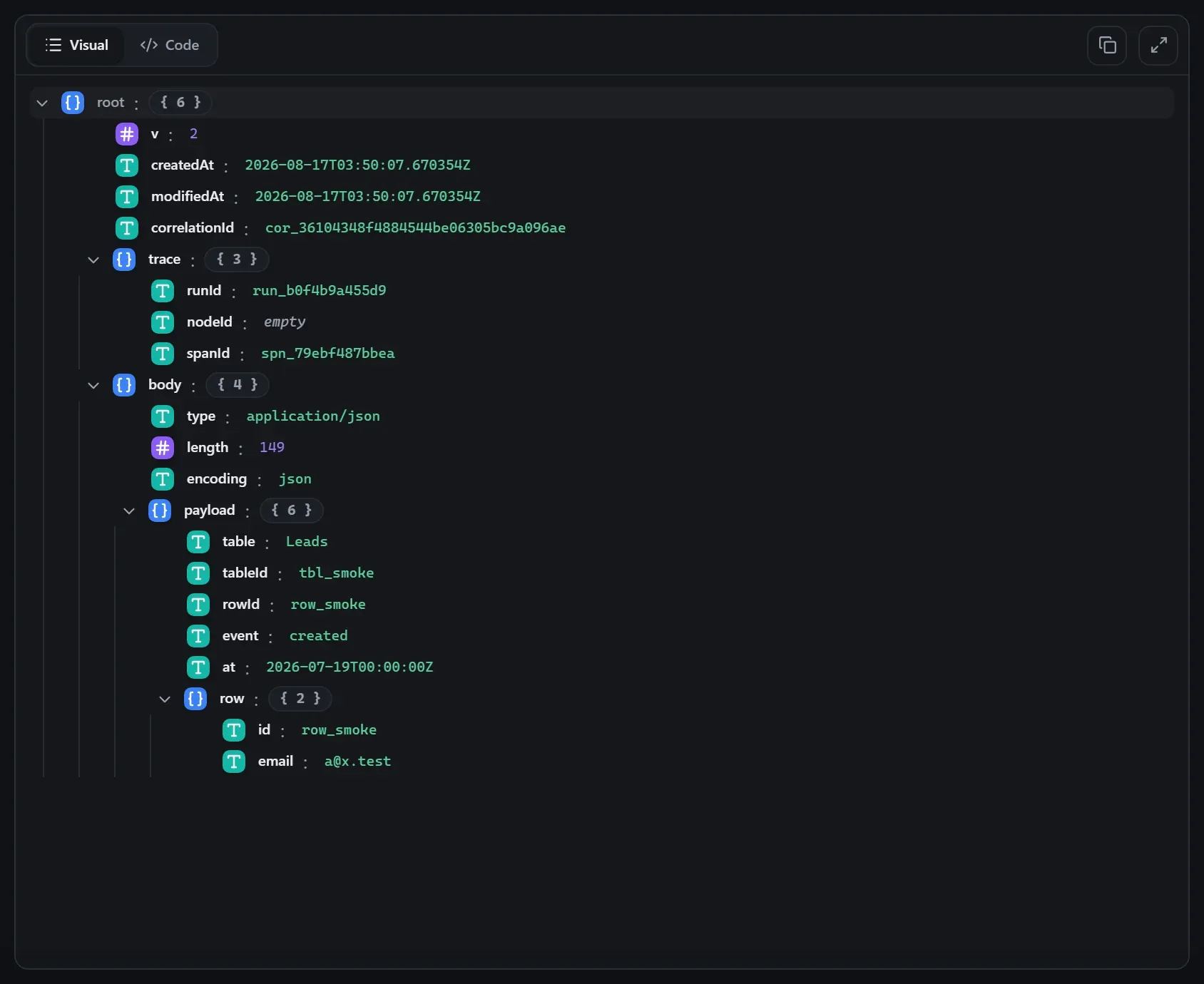This screenshot has height=984, width=1204.
Task: Click the text icon beside encoding
Action: coord(163,479)
